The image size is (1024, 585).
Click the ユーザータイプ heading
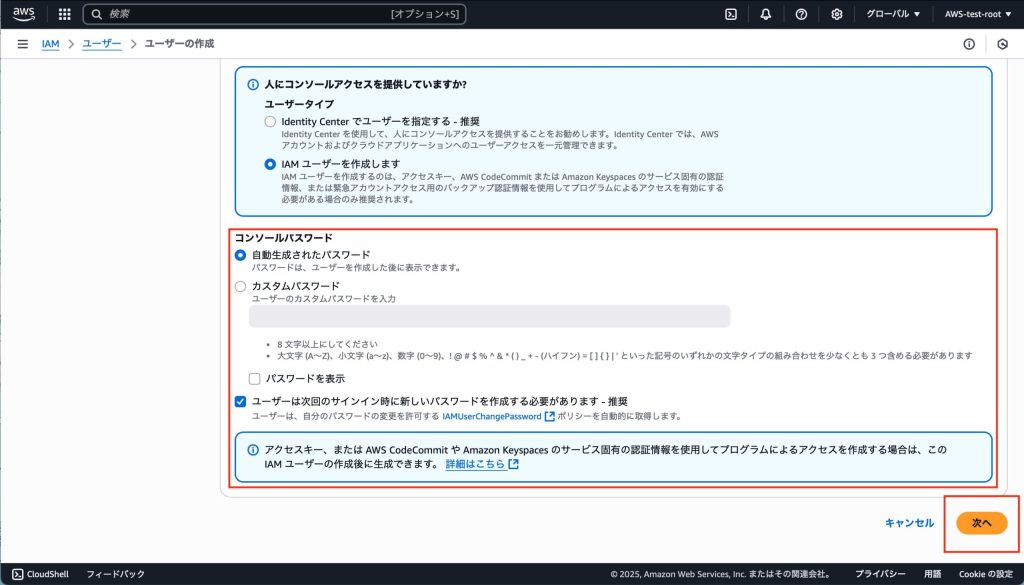(x=299, y=104)
